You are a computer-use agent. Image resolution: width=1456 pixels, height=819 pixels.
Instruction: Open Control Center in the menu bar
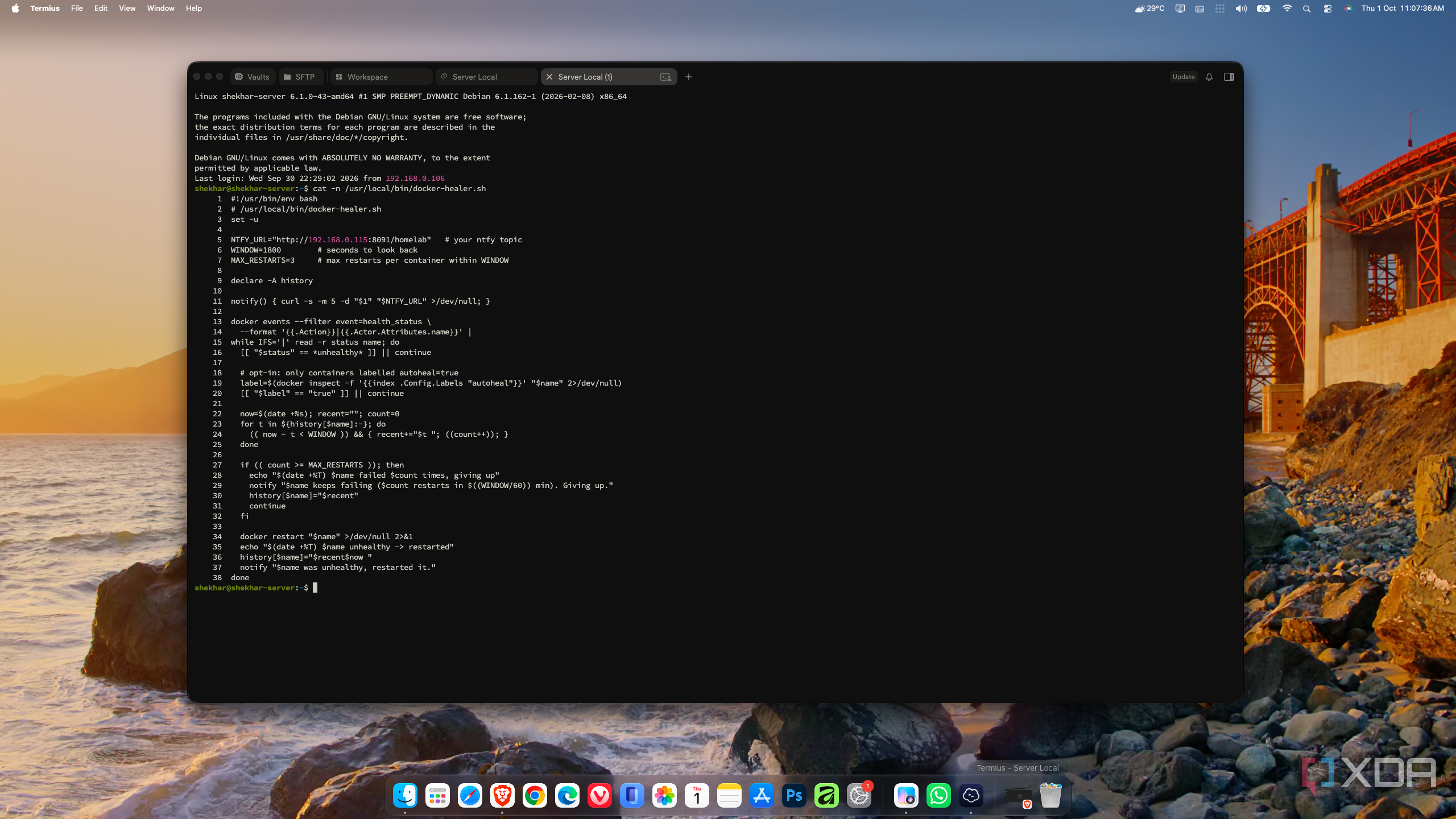[x=1327, y=8]
